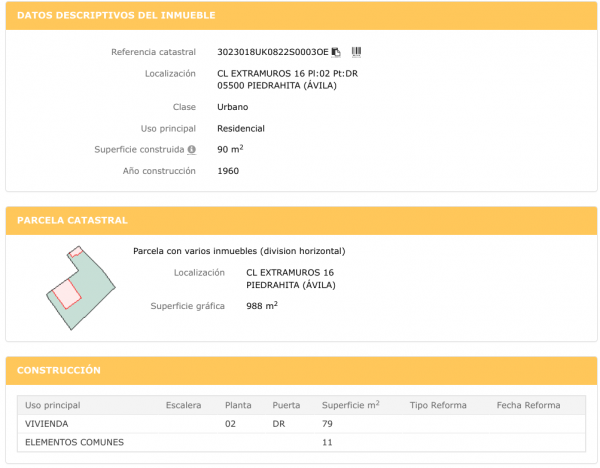
Task: Sort by the Uso principal column
Action: point(52,405)
